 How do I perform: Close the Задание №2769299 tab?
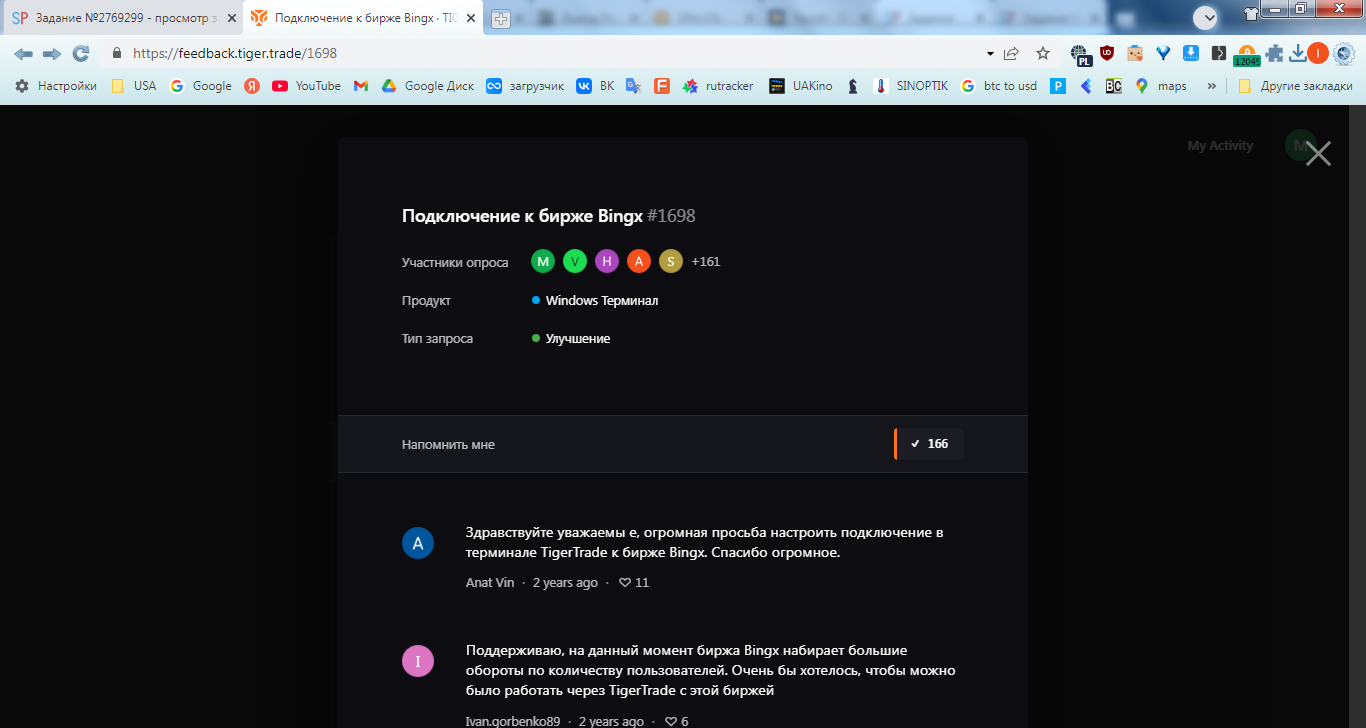(x=231, y=18)
